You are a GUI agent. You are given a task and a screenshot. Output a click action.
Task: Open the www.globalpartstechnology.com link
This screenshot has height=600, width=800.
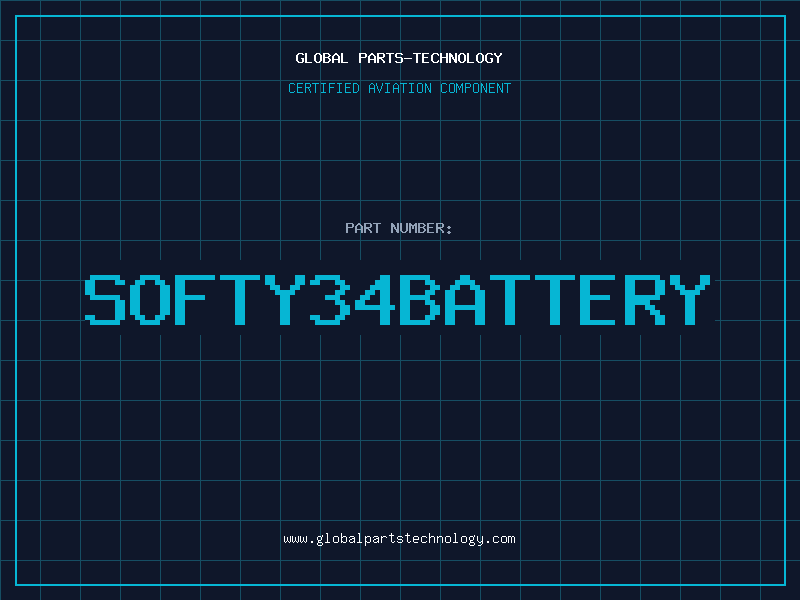pyautogui.click(x=399, y=539)
